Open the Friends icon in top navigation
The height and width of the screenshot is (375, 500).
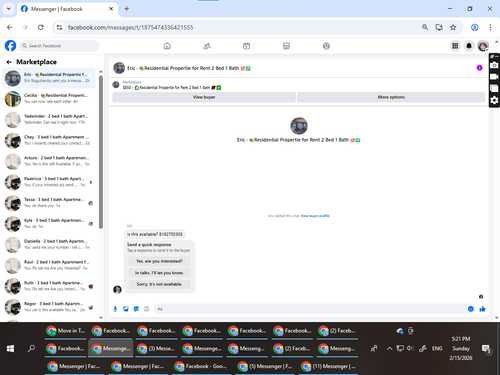(207, 46)
